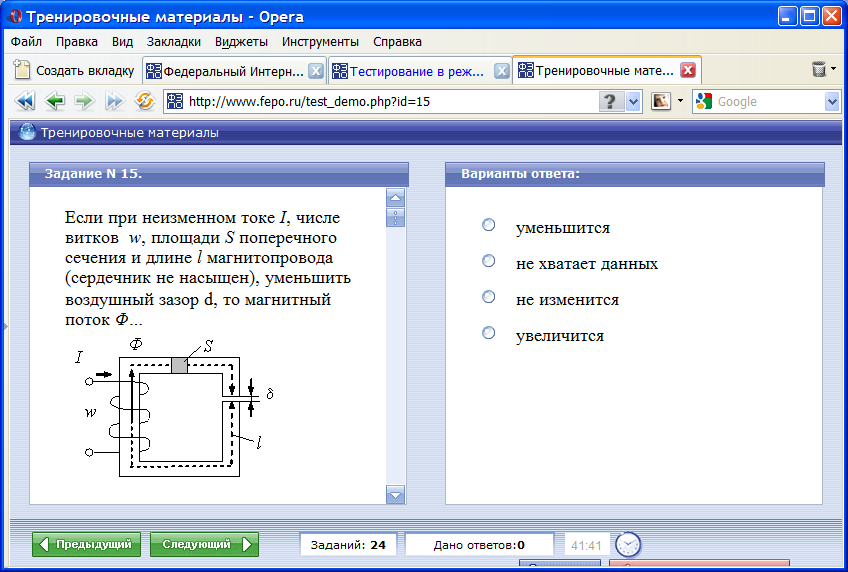The height and width of the screenshot is (572, 848).
Task: Open the address bar history dropdown
Action: coord(633,102)
